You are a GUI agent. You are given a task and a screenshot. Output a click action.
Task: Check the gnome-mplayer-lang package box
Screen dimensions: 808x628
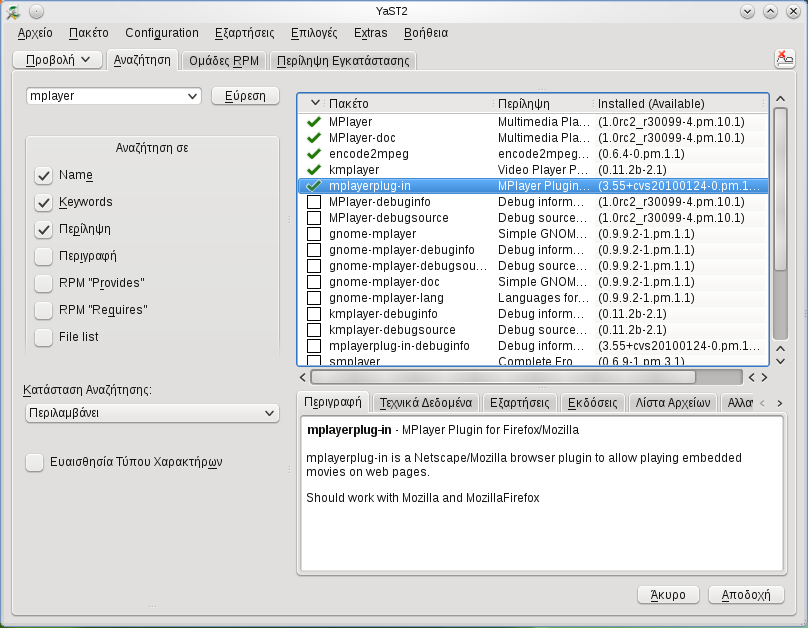pos(314,298)
